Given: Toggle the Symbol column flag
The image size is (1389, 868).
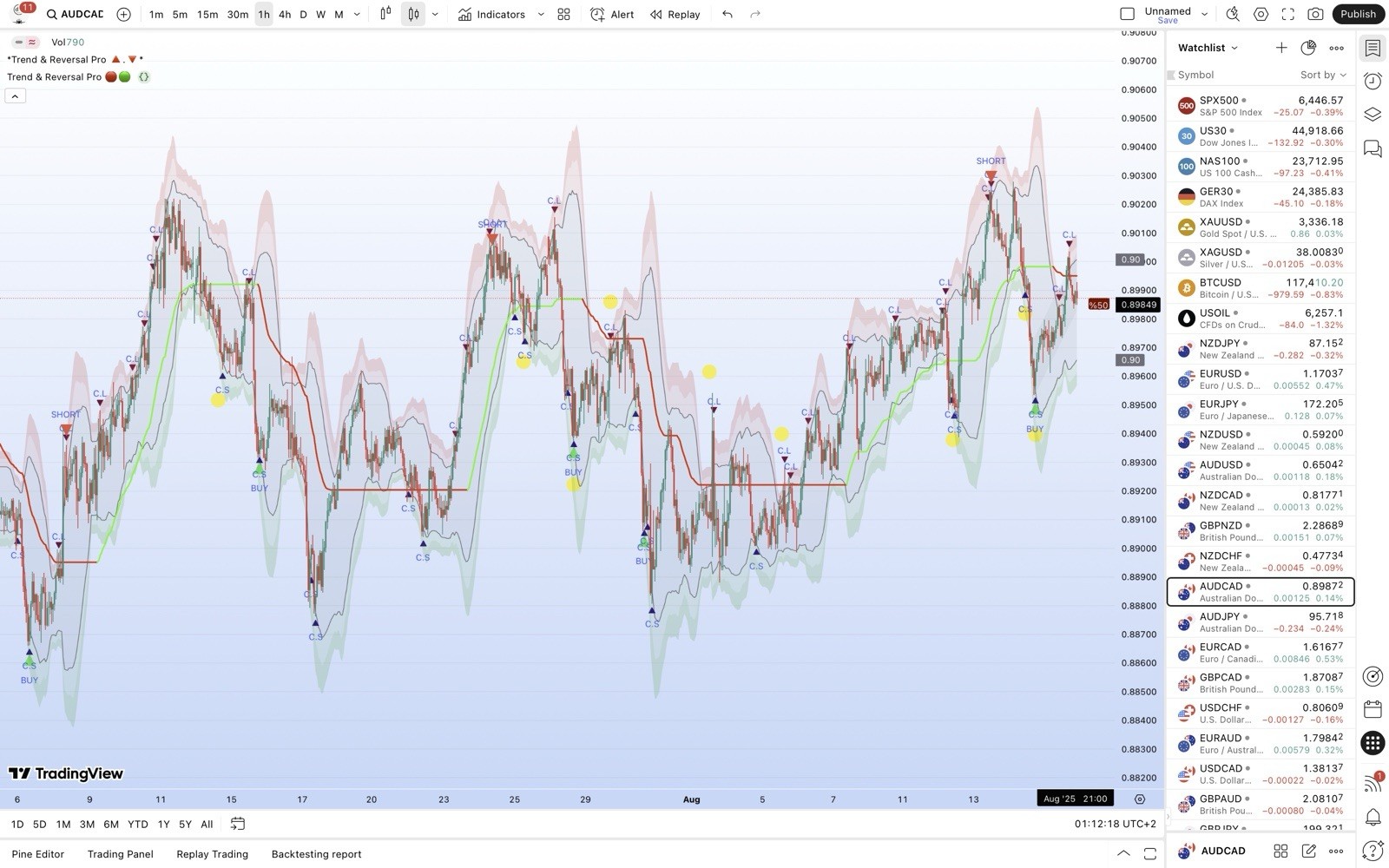Looking at the screenshot, I should 1171,75.
